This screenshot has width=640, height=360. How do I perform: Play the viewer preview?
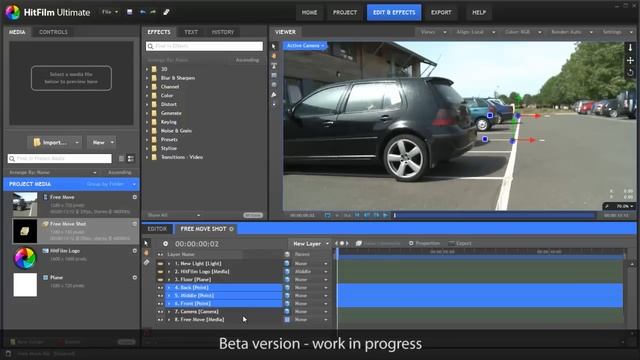[385, 215]
